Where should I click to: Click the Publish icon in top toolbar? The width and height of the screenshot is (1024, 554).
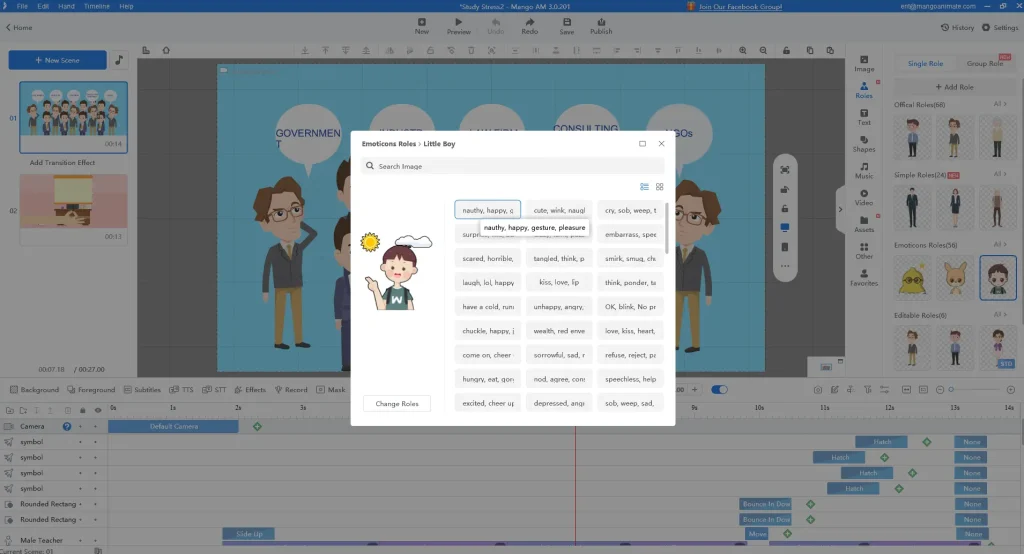(x=601, y=25)
